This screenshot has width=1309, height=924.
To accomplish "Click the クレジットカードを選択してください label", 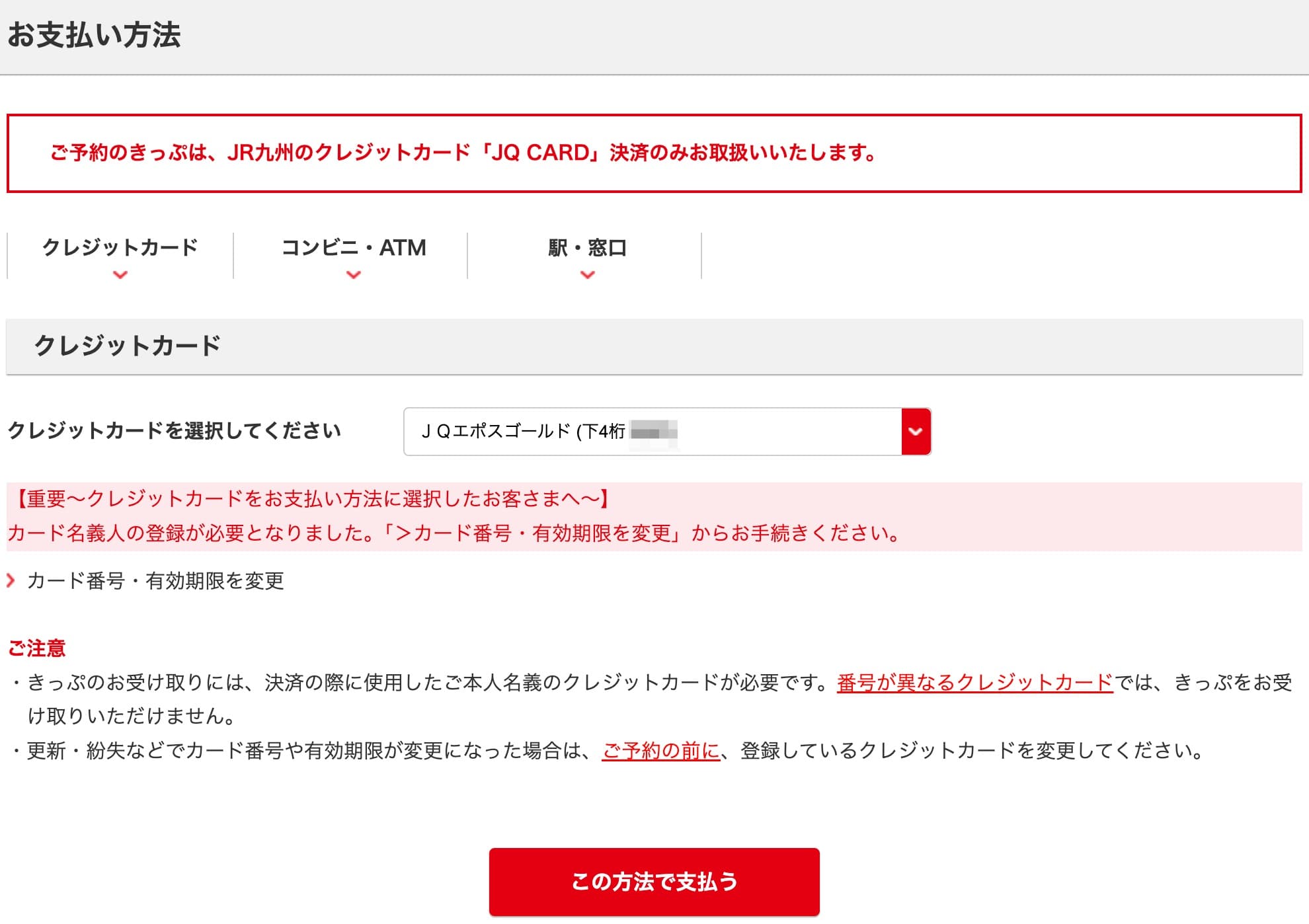I will click(x=174, y=431).
